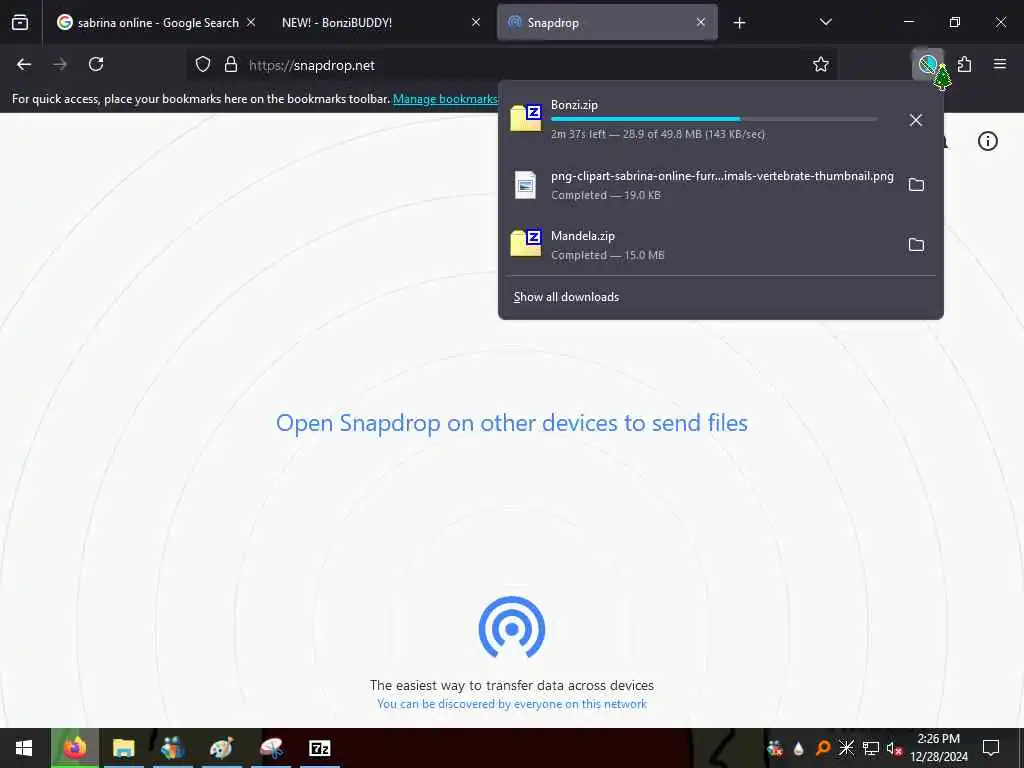Viewport: 1024px width, 768px height.
Task: Click the Mandela.zip file name
Action: [583, 236]
